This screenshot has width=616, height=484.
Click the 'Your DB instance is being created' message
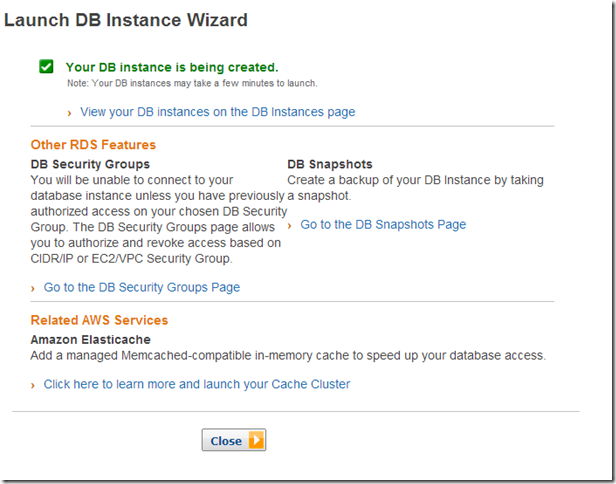(171, 67)
